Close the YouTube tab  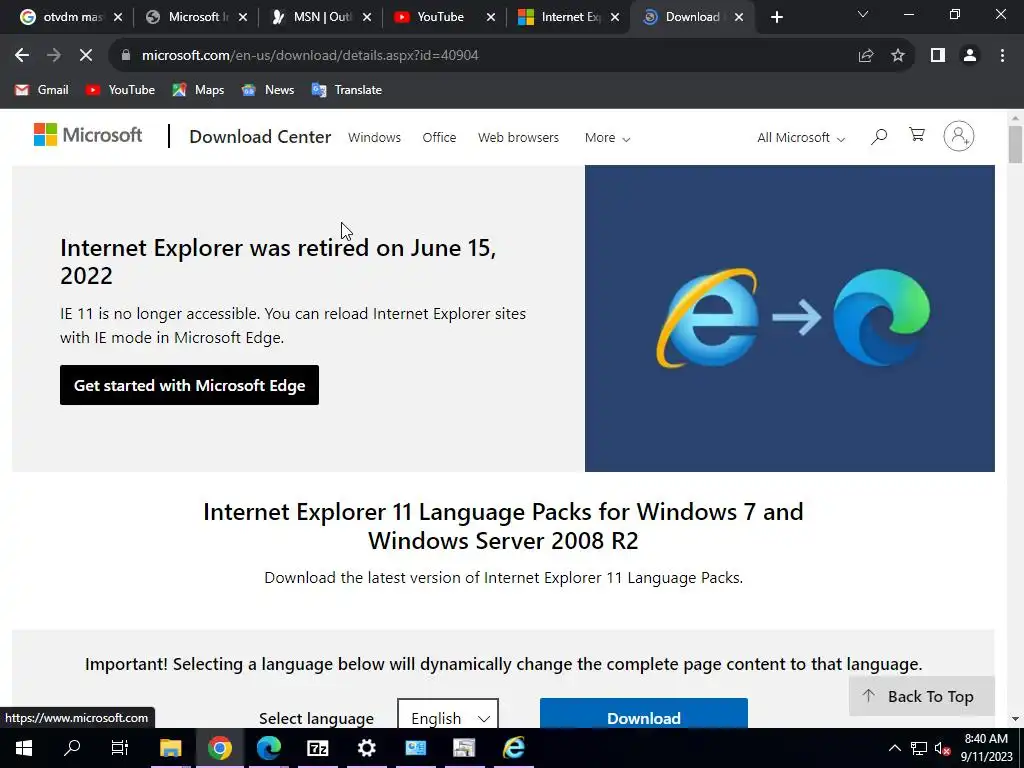491,18
